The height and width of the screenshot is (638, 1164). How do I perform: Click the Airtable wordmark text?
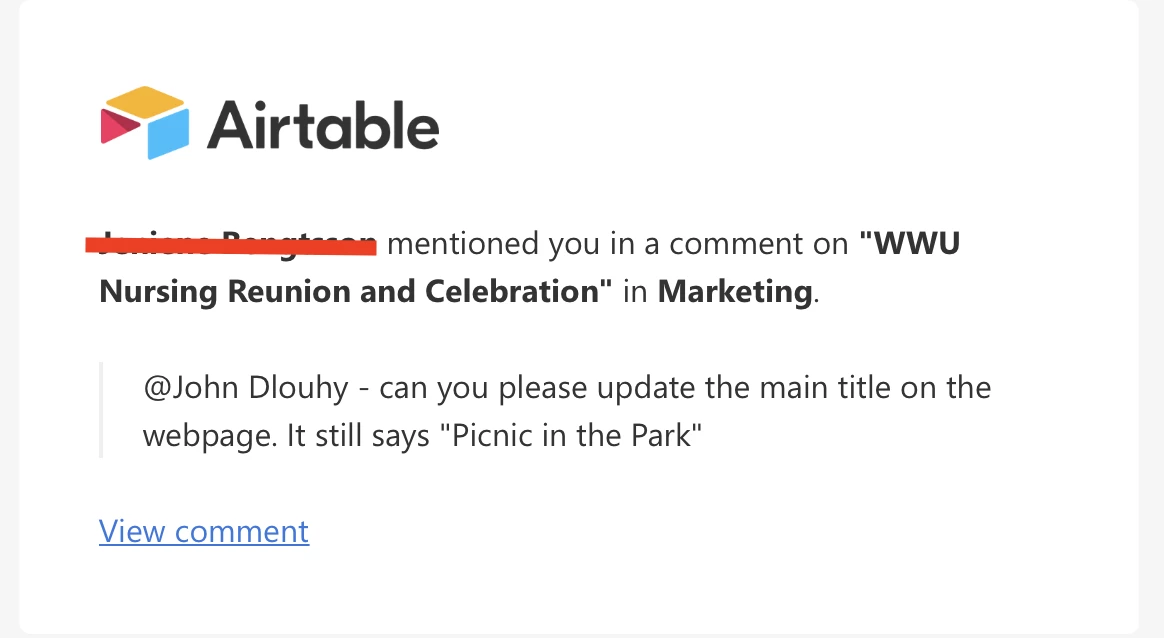click(x=323, y=125)
